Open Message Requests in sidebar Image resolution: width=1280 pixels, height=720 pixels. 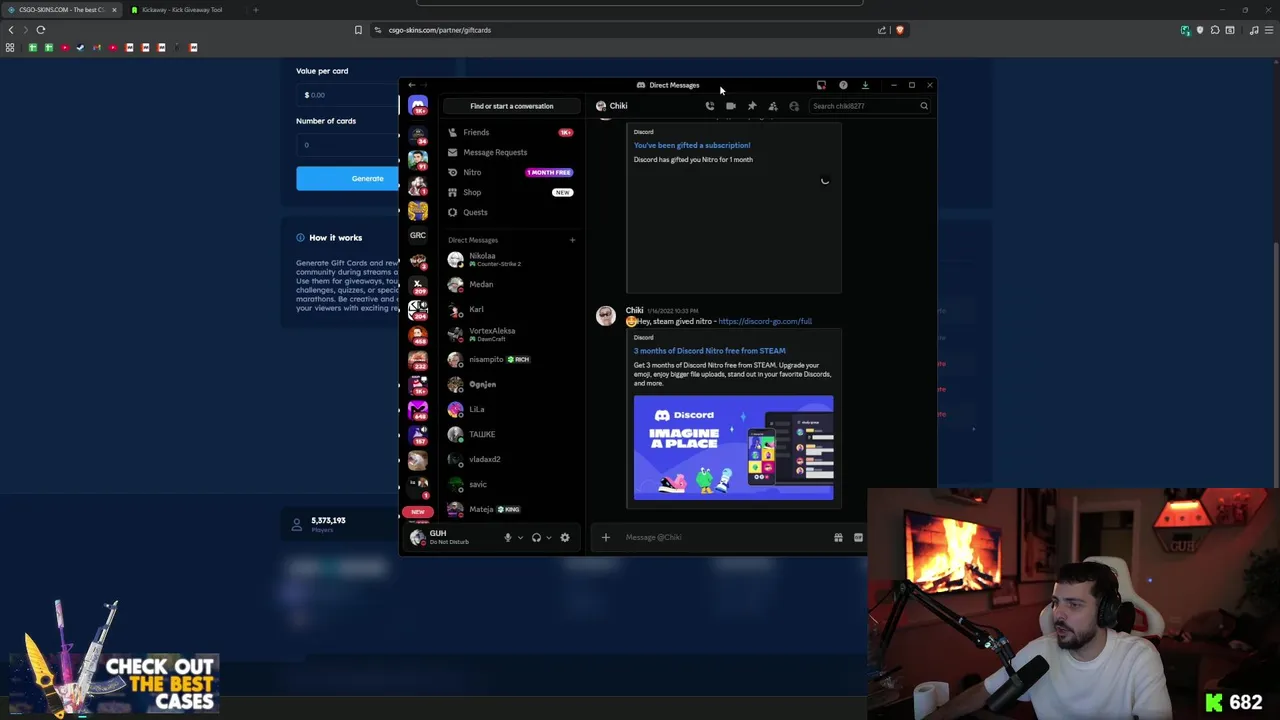510,152
